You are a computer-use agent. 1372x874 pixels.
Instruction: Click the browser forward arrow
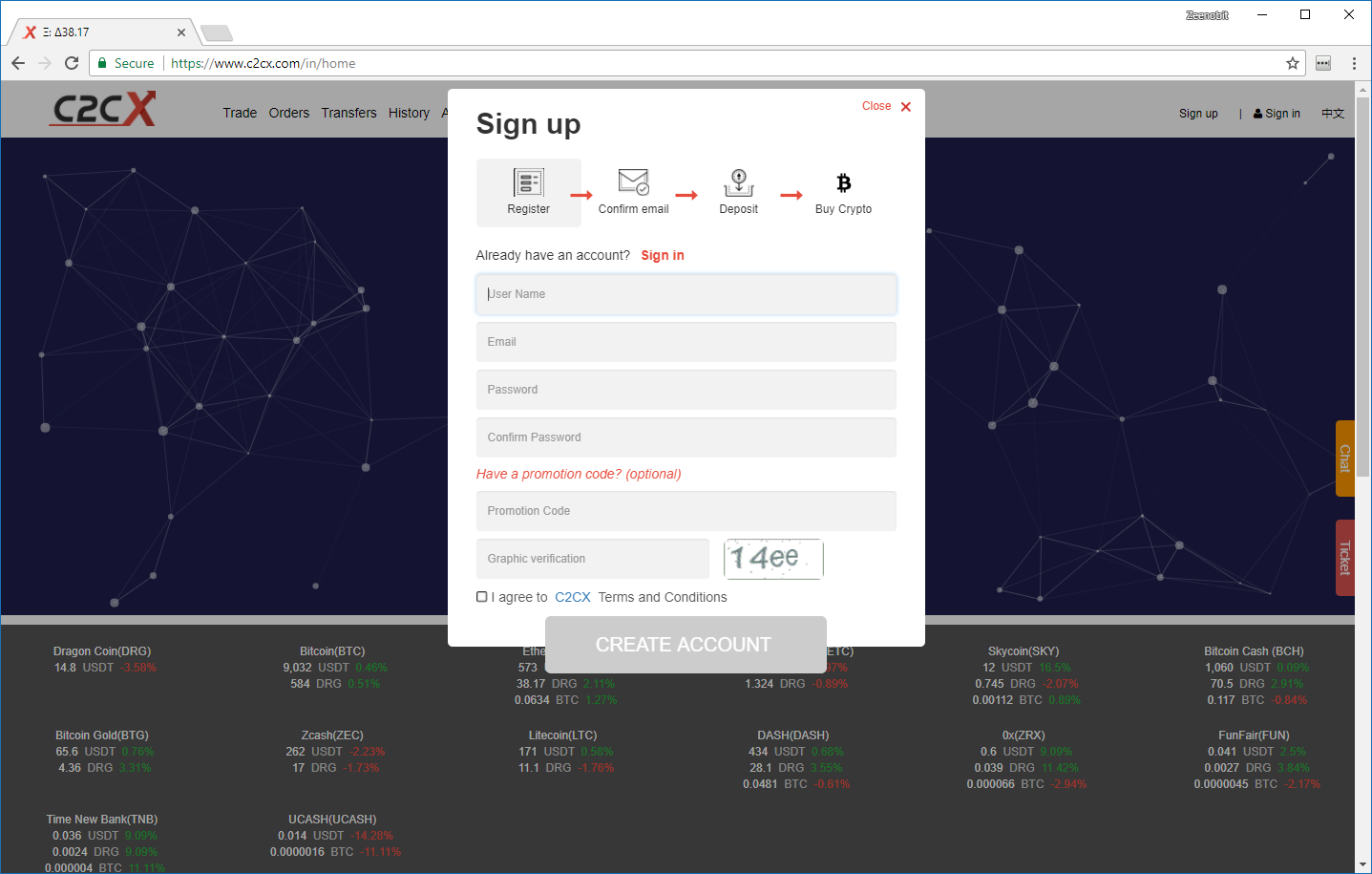tap(45, 63)
